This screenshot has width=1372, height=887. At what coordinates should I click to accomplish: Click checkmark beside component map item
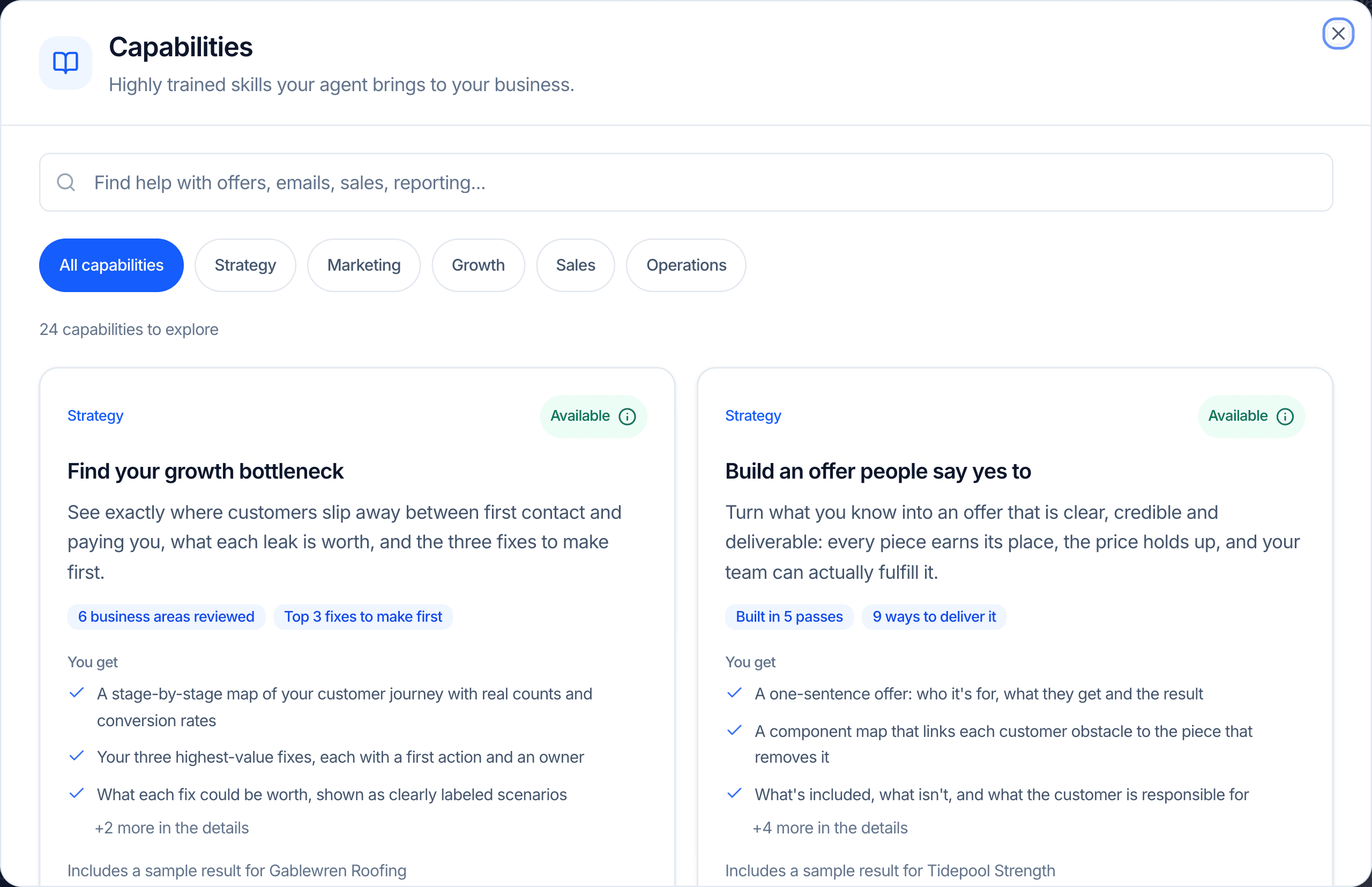pyautogui.click(x=734, y=731)
